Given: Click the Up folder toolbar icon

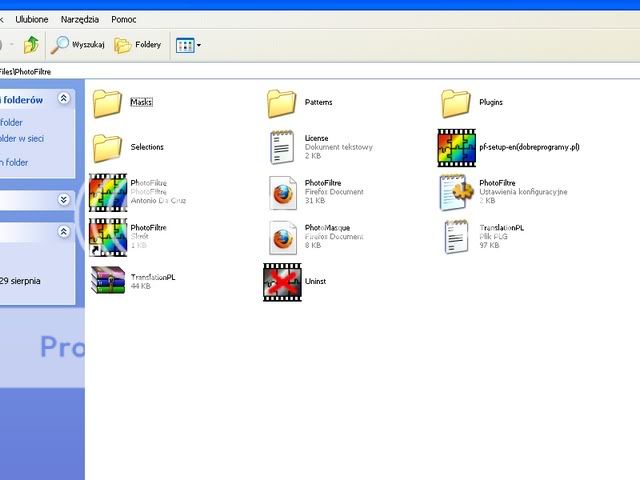Looking at the screenshot, I should [32, 45].
